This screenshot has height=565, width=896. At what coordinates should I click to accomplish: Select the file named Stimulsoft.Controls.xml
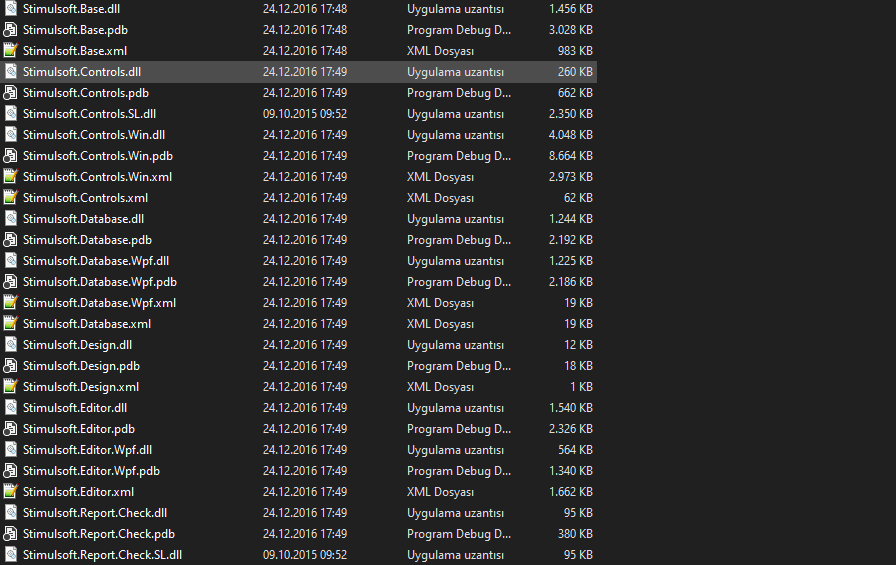(x=85, y=198)
